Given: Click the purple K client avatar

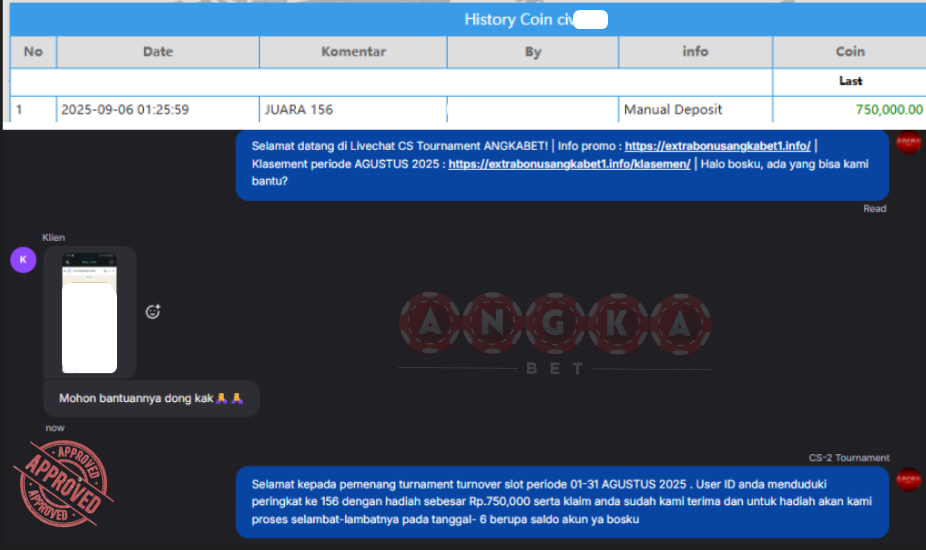Looking at the screenshot, I should 23,260.
